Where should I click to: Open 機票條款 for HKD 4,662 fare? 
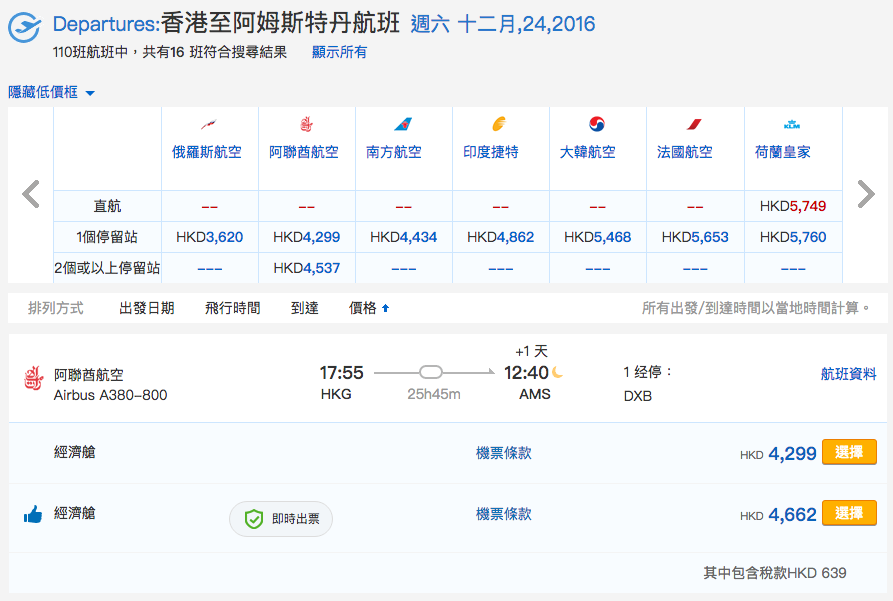coord(503,514)
